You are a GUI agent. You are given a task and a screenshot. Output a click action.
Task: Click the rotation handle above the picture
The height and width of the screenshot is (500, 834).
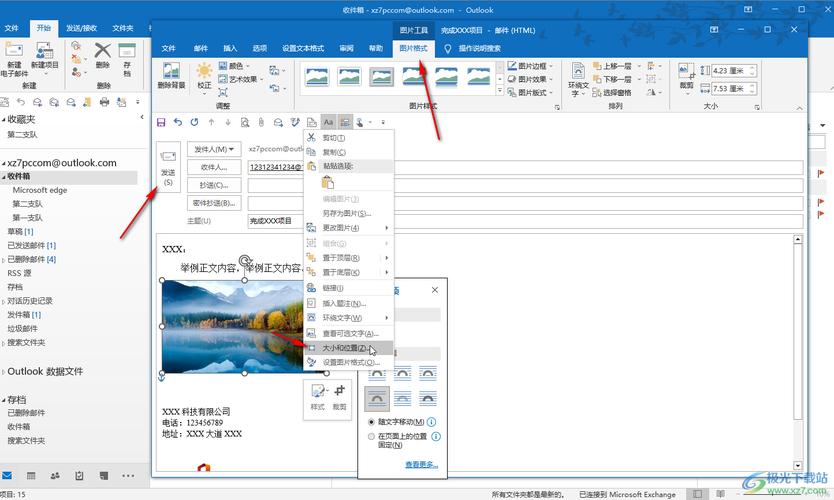245,260
